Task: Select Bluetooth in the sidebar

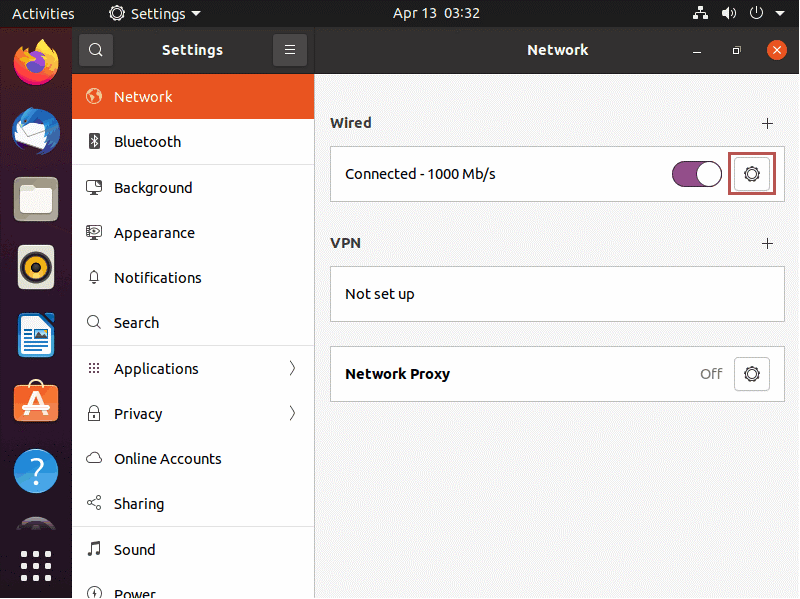Action: (x=193, y=141)
